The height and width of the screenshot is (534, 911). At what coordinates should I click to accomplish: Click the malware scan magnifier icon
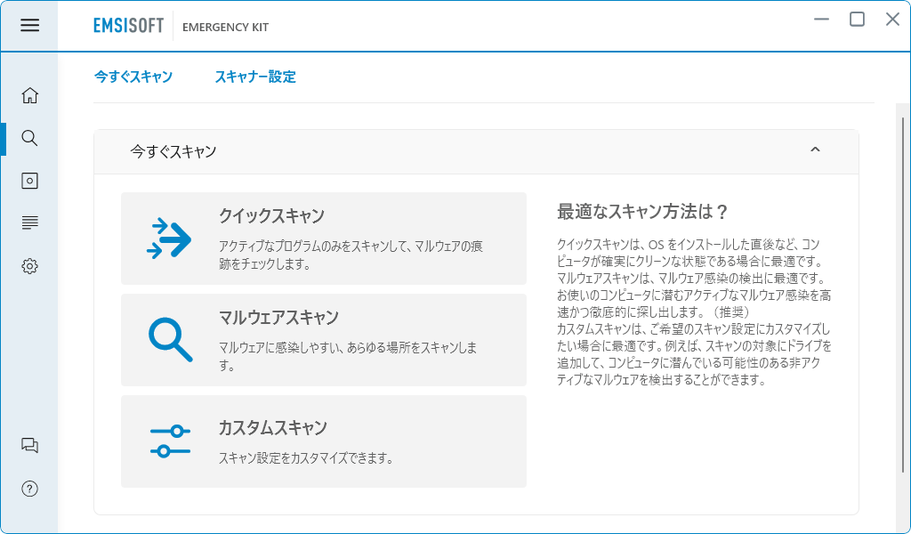point(170,340)
